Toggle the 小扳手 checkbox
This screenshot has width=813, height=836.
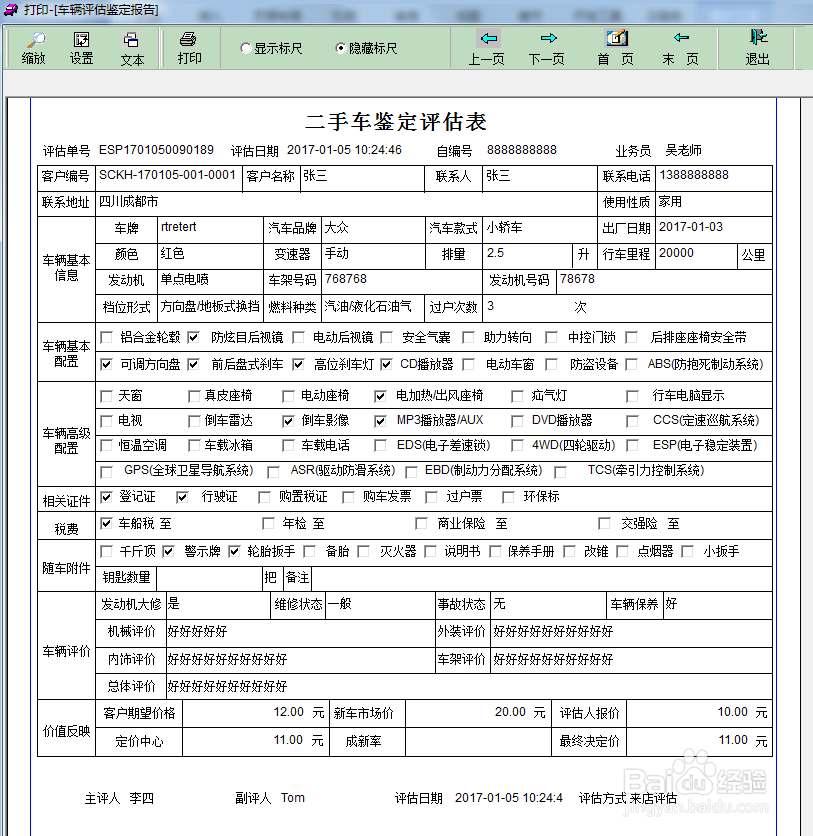pyautogui.click(x=688, y=551)
